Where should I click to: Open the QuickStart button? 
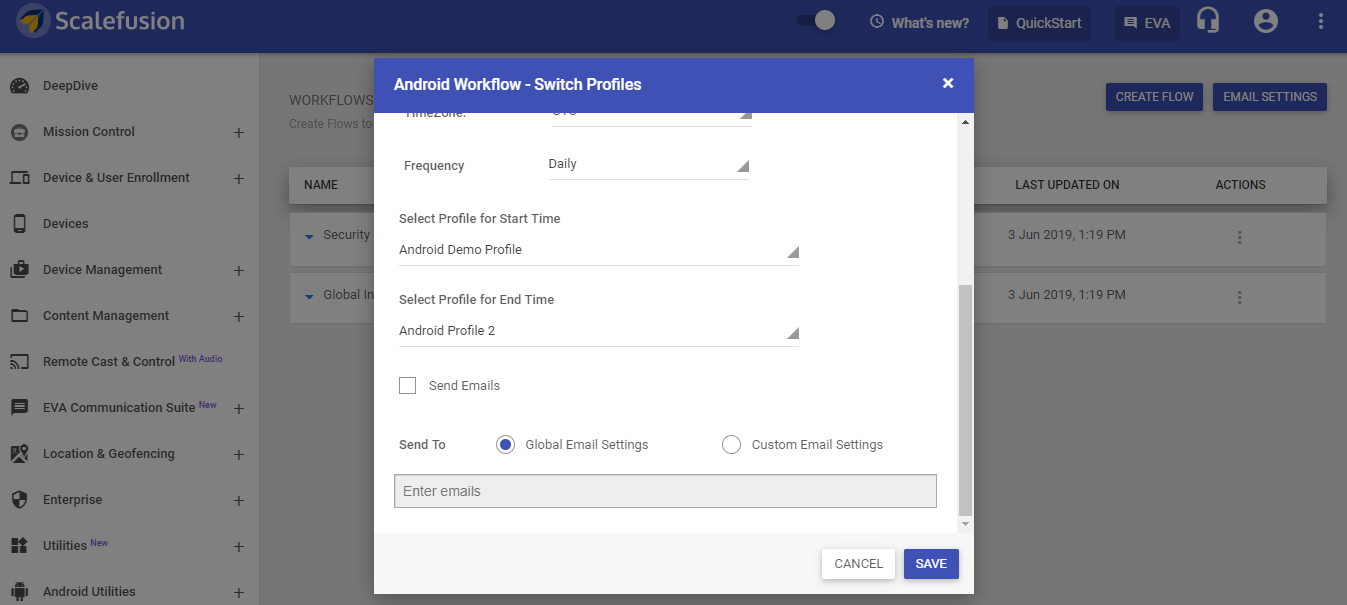[x=1039, y=23]
